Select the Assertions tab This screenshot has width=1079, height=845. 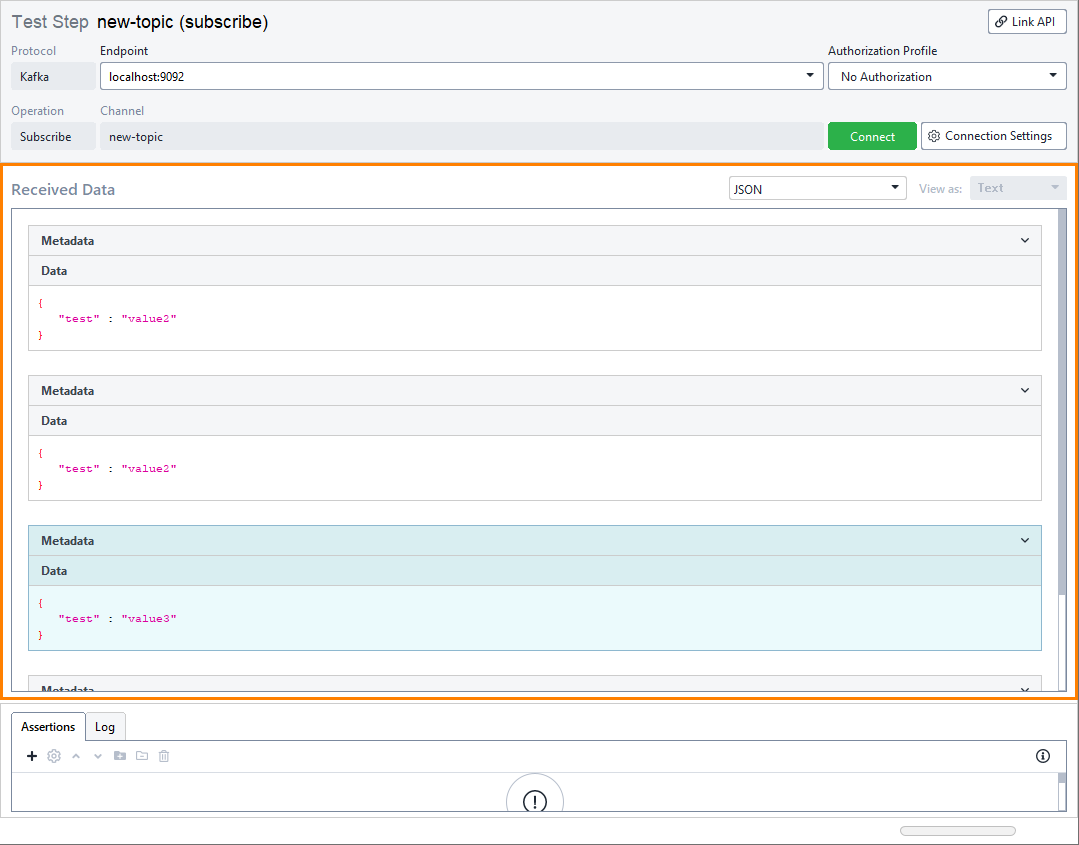47,727
